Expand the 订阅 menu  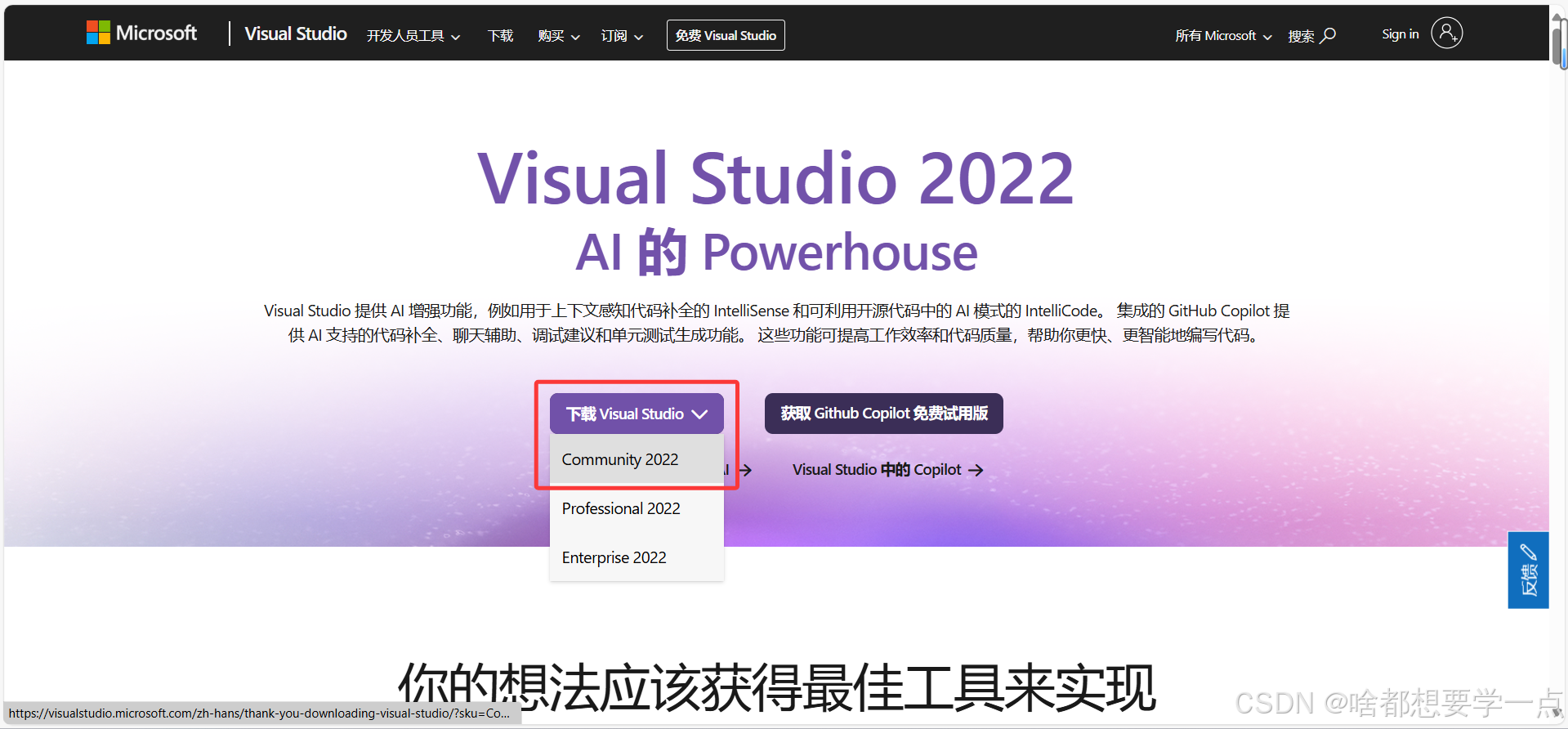click(622, 36)
